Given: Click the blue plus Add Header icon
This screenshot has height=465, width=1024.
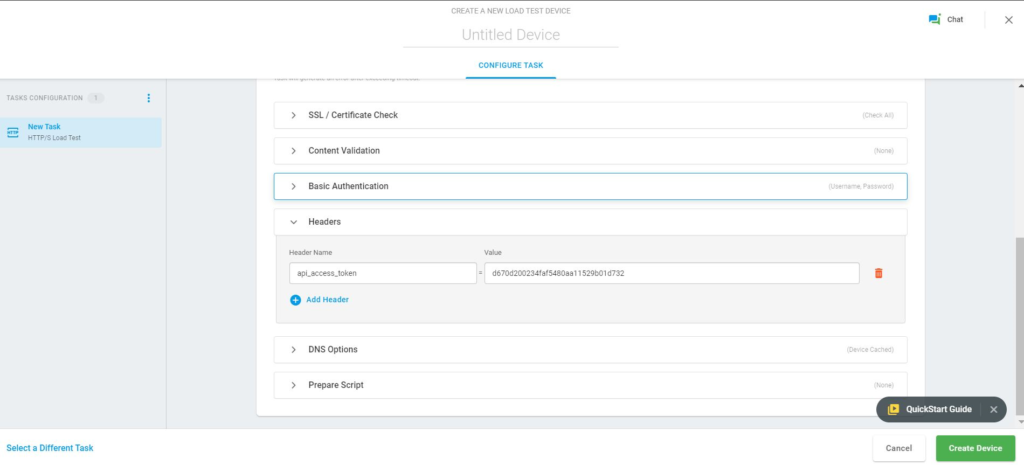Looking at the screenshot, I should 295,299.
